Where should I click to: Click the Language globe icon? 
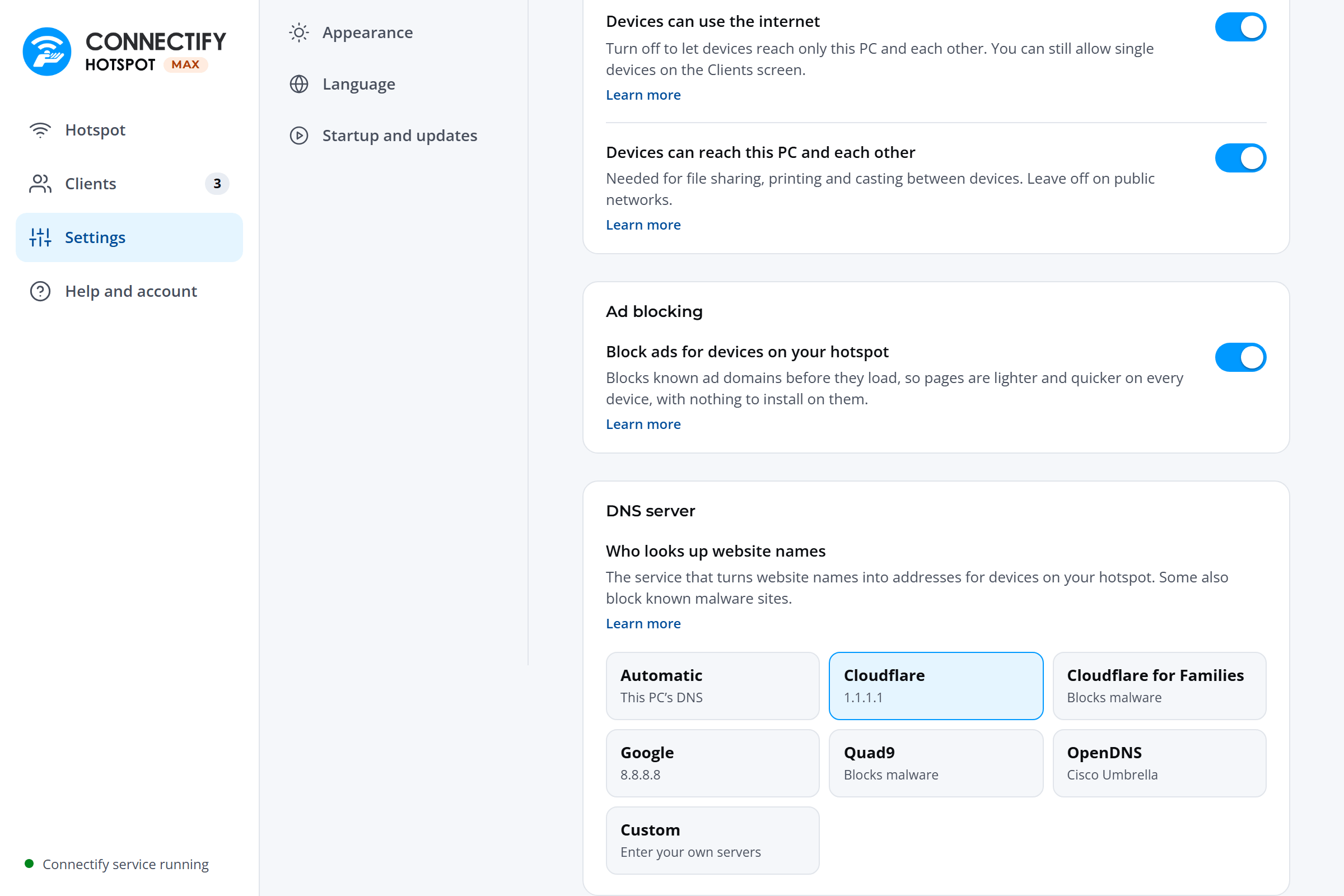(299, 84)
